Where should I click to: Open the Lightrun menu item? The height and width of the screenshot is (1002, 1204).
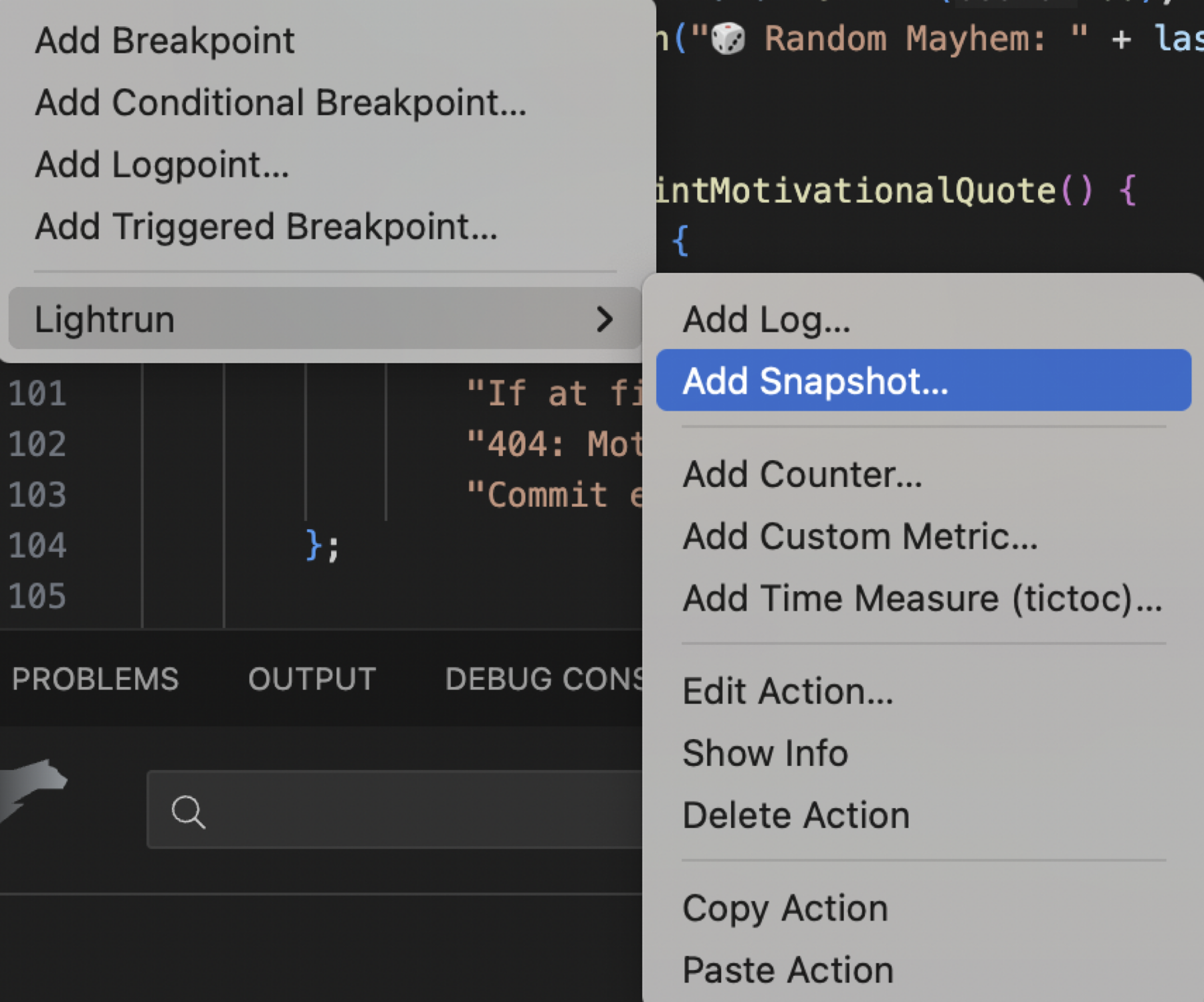pyautogui.click(x=105, y=320)
